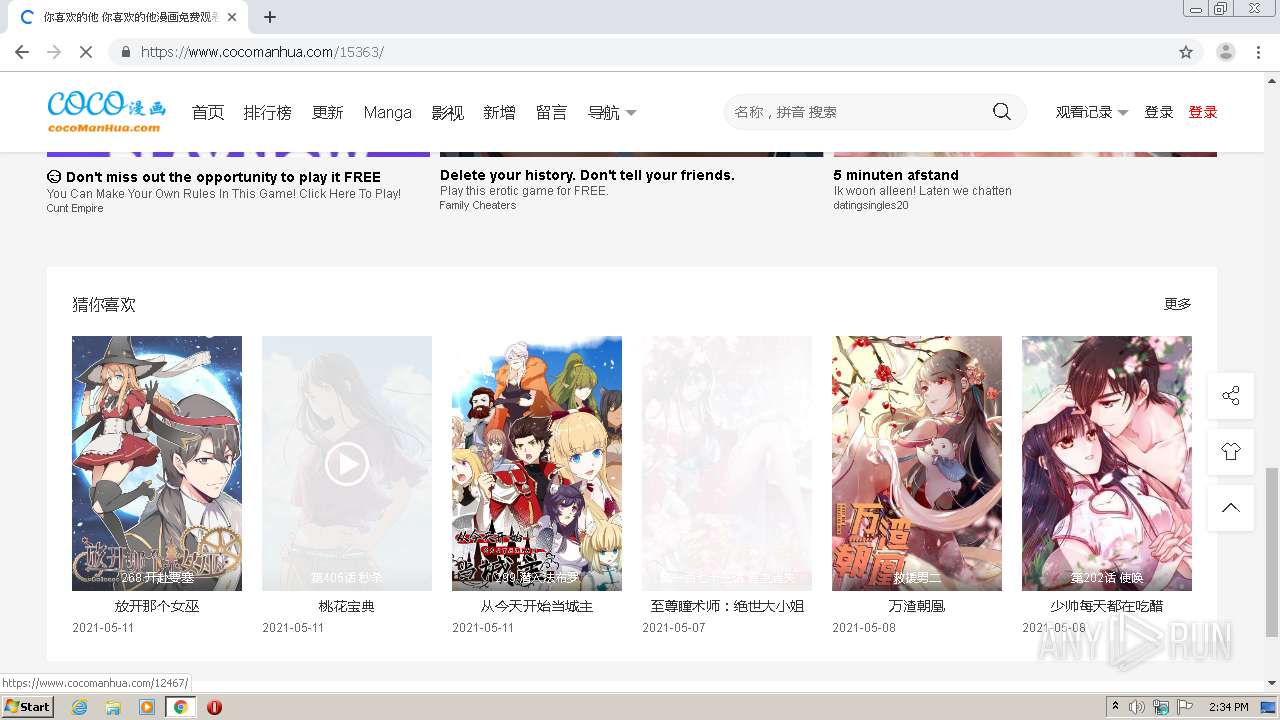
Task: Open the 万渣朝凰 cover thumbnail
Action: click(917, 463)
